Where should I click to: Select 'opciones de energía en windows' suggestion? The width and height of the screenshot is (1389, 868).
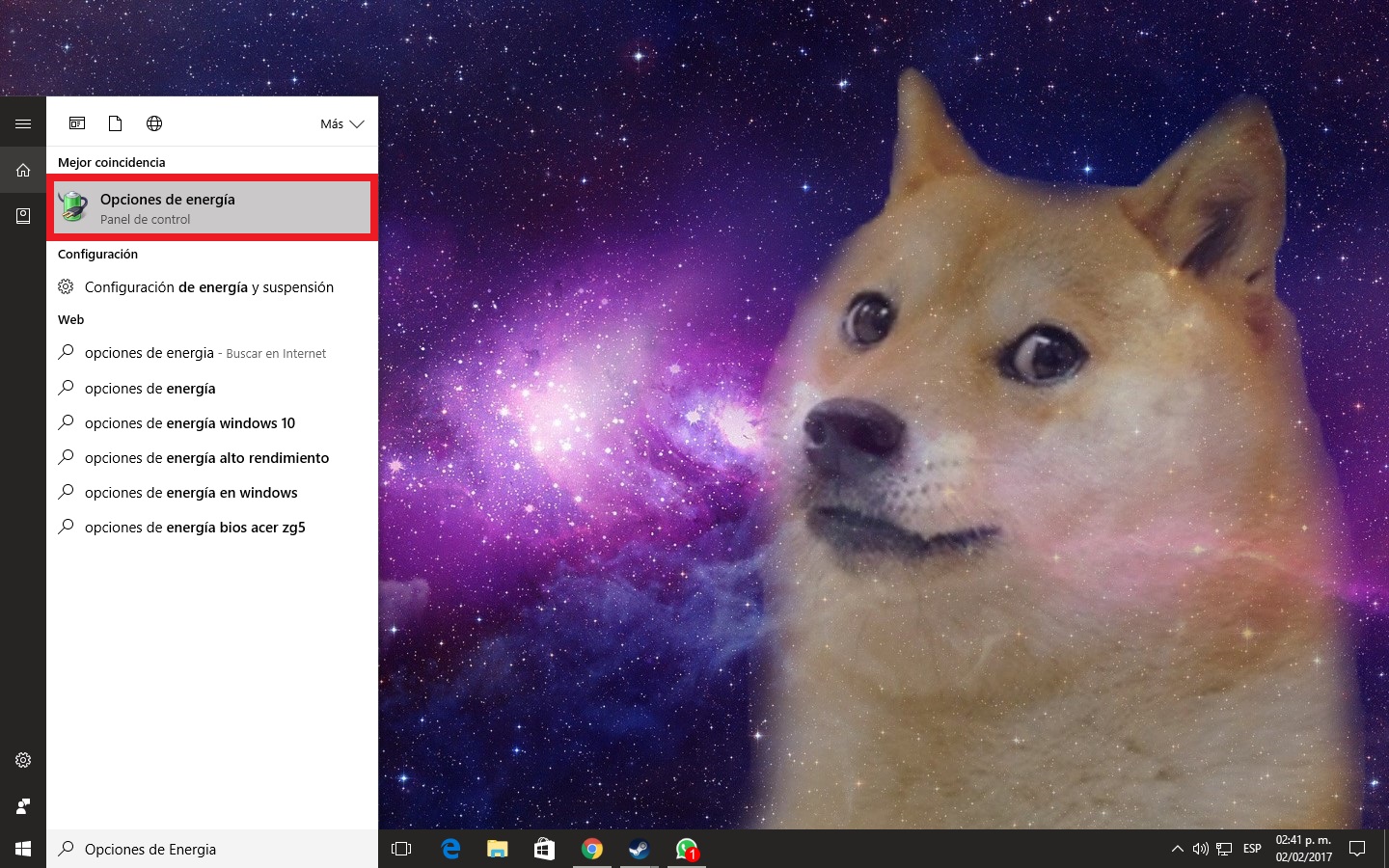click(x=212, y=492)
